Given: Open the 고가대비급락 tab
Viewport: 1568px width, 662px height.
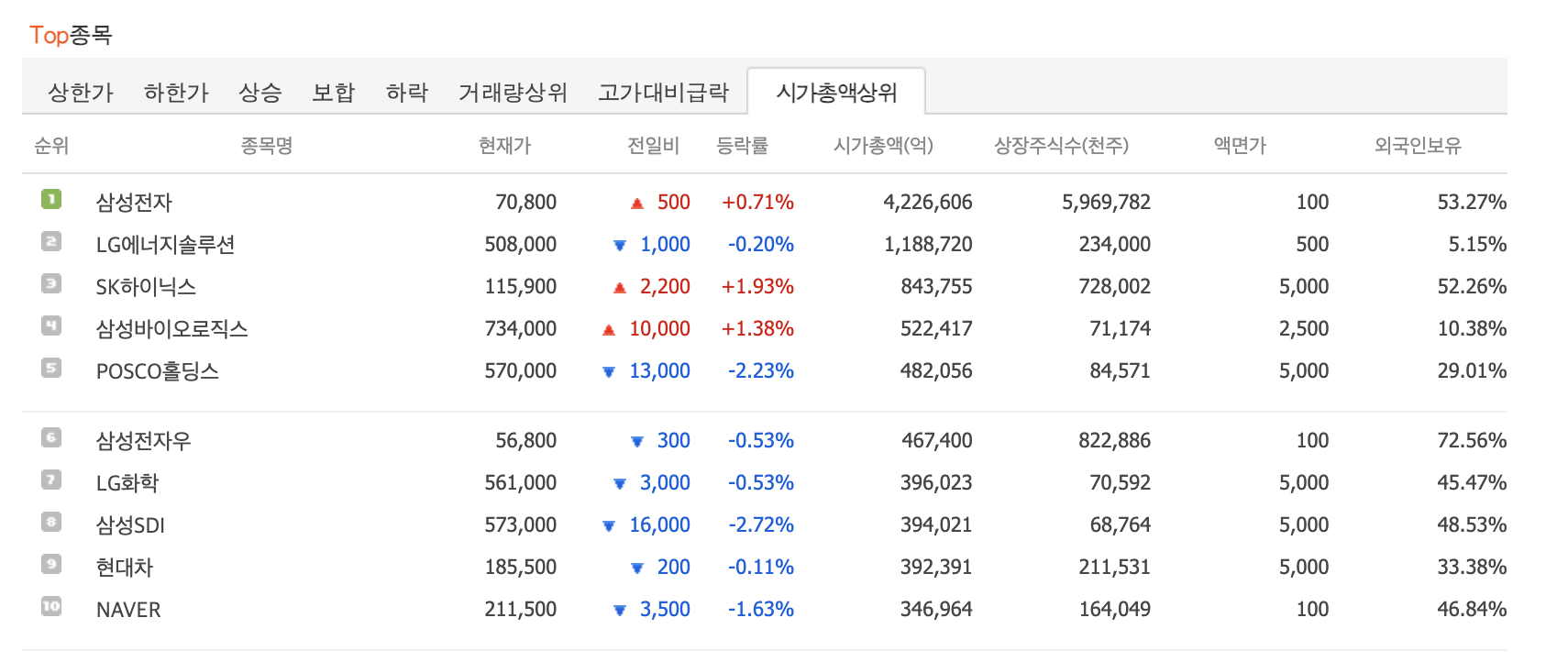Looking at the screenshot, I should [x=663, y=93].
